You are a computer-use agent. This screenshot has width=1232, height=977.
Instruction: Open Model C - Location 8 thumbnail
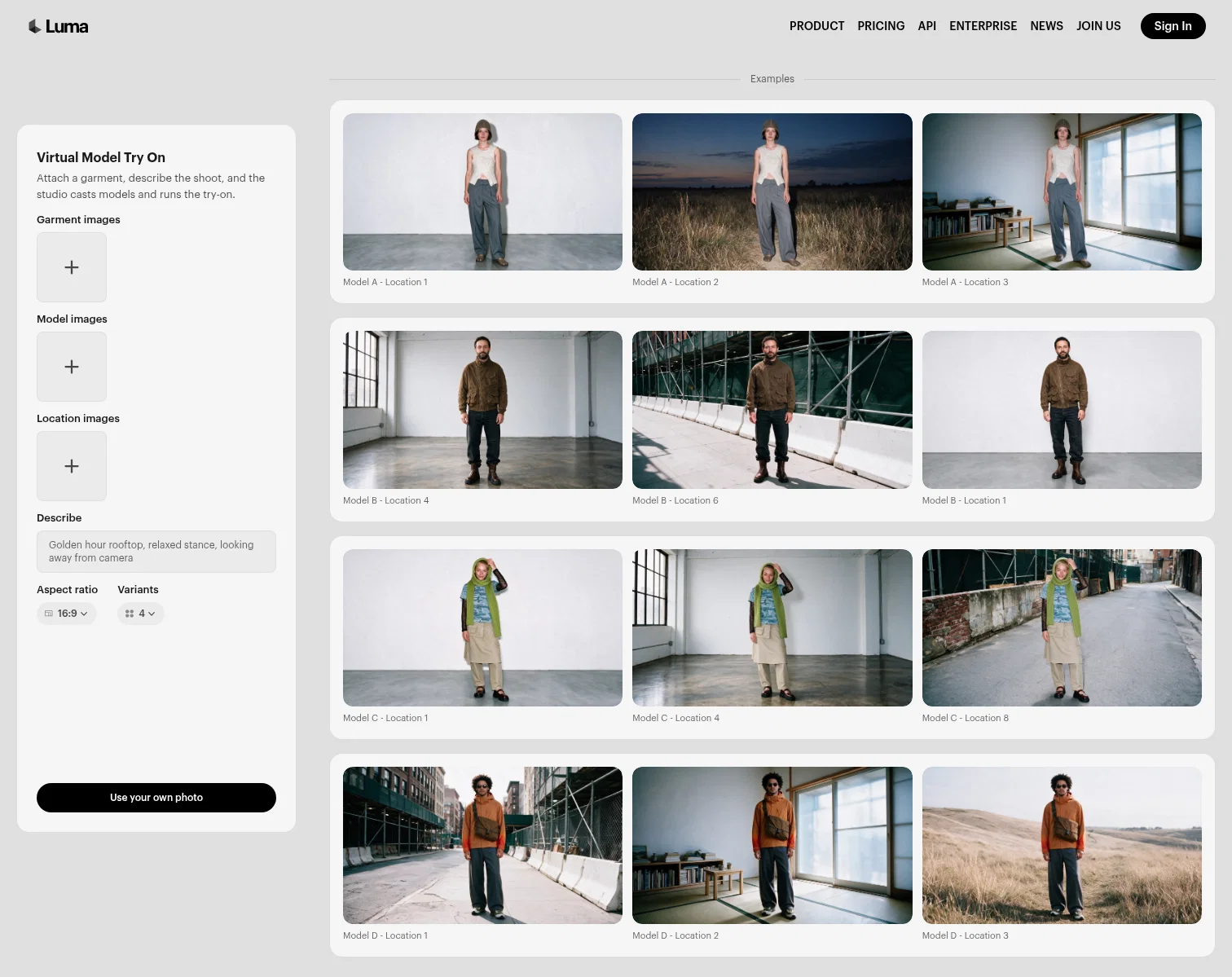coord(1062,627)
